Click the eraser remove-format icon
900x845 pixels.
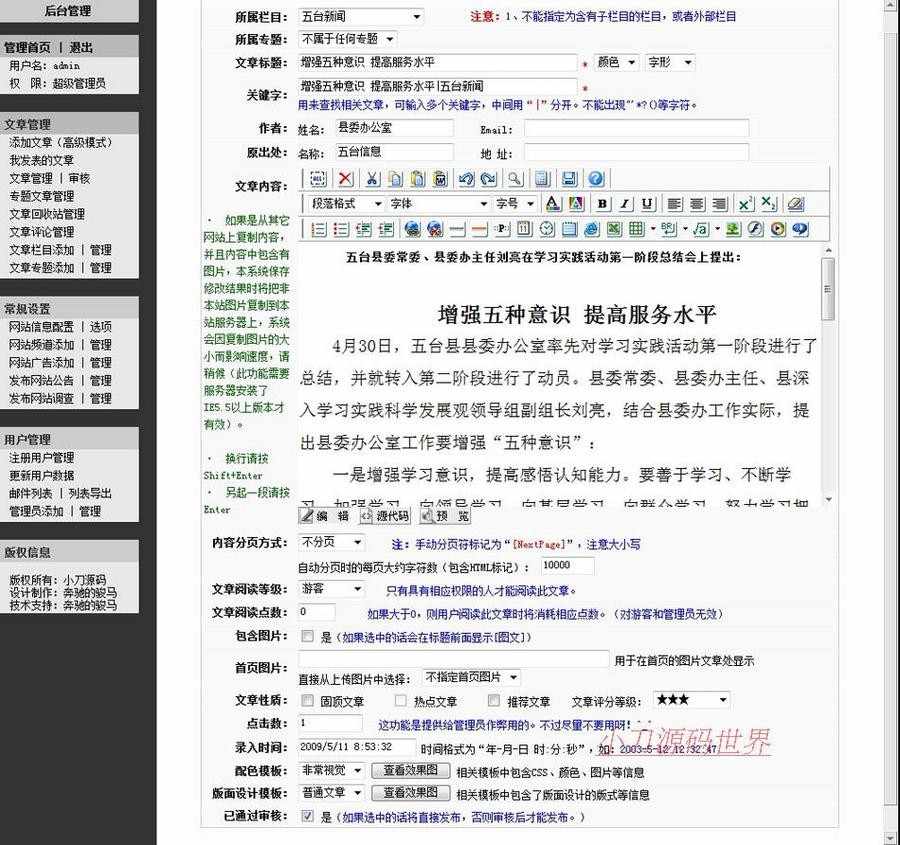(796, 204)
